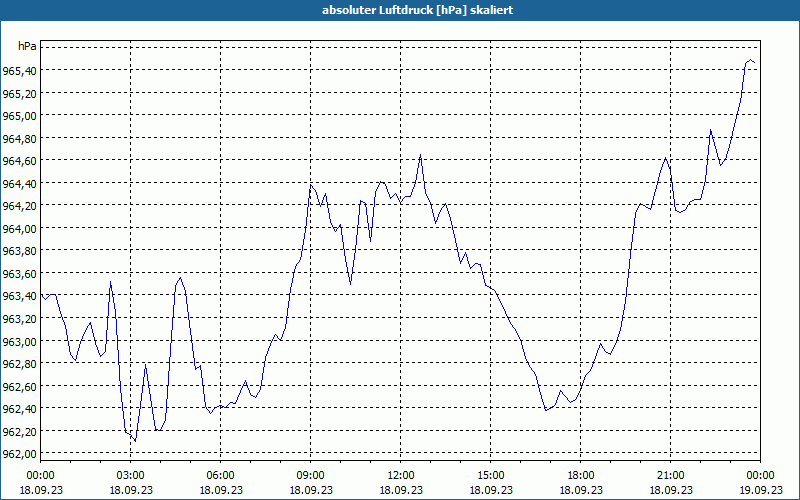
Task: Choose the 21:00 time label
Action: click(670, 476)
